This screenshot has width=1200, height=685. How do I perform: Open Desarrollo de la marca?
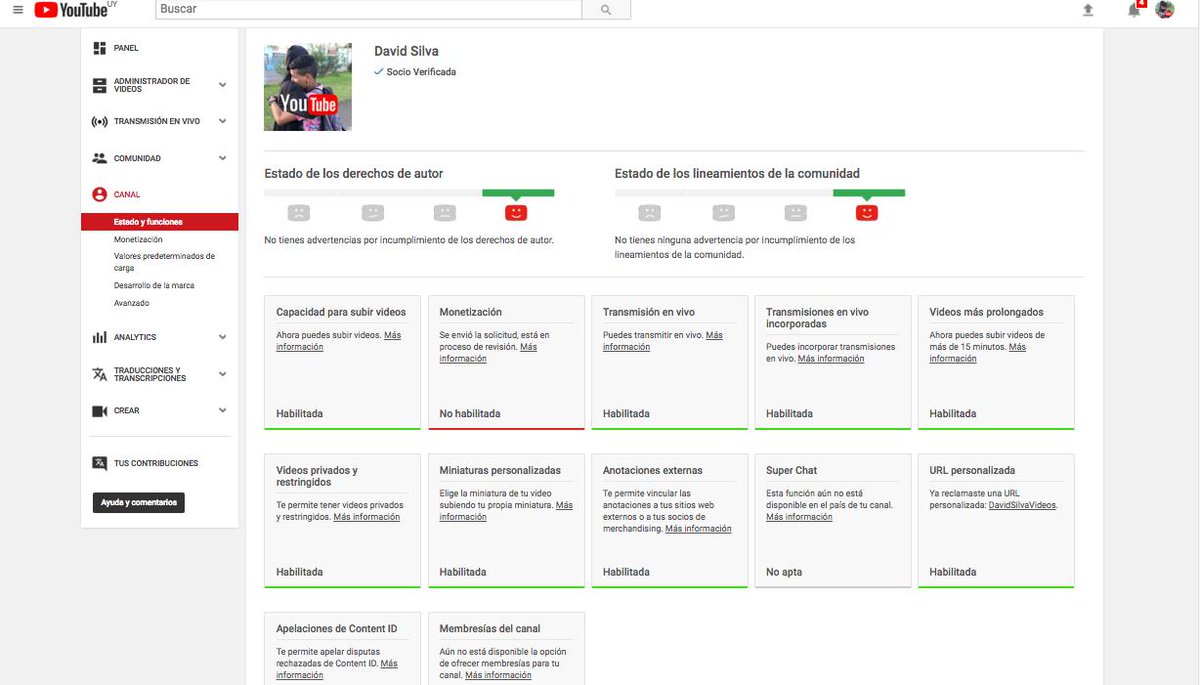[154, 286]
